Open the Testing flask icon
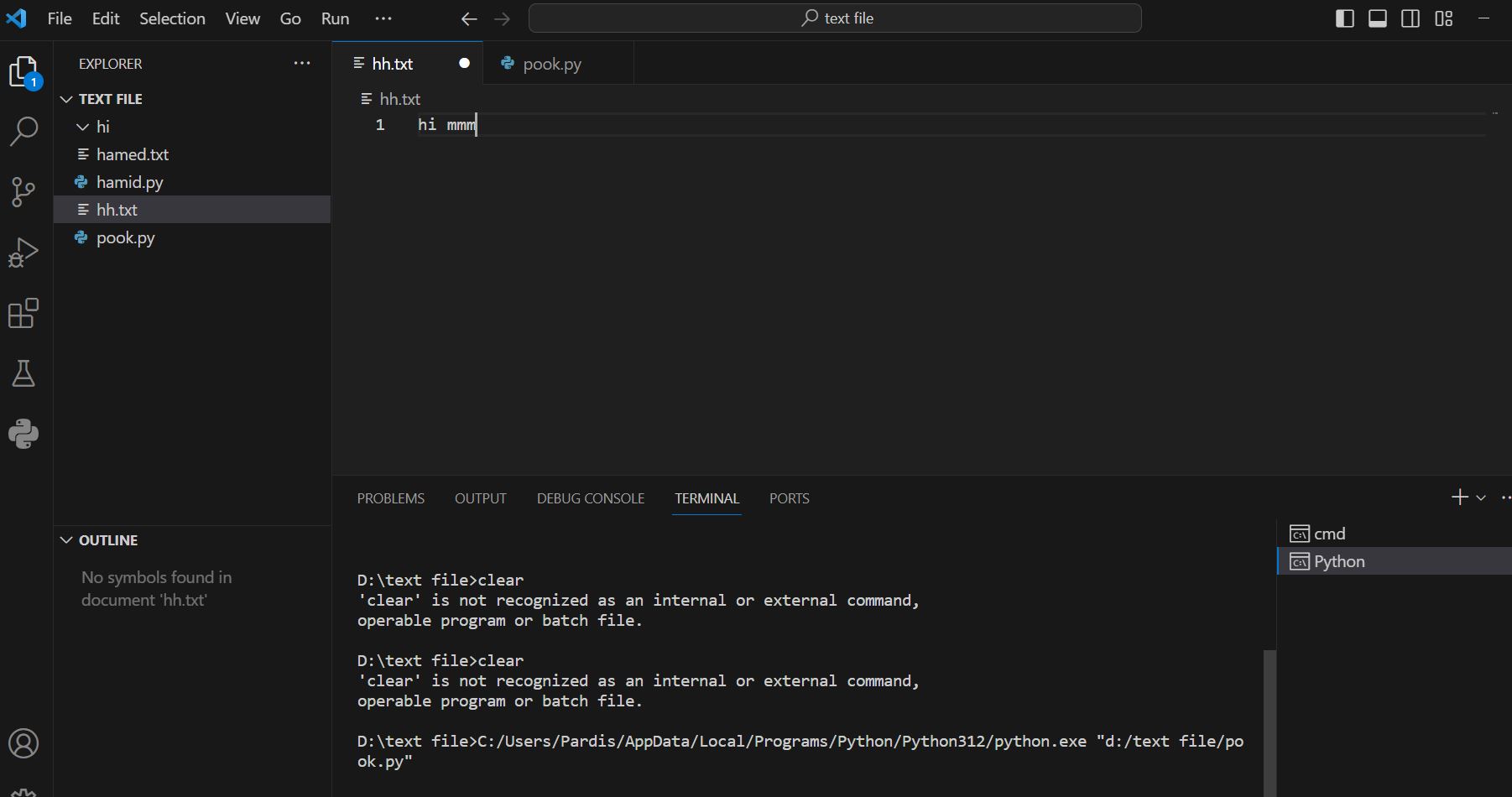This screenshot has width=1512, height=797. (23, 373)
